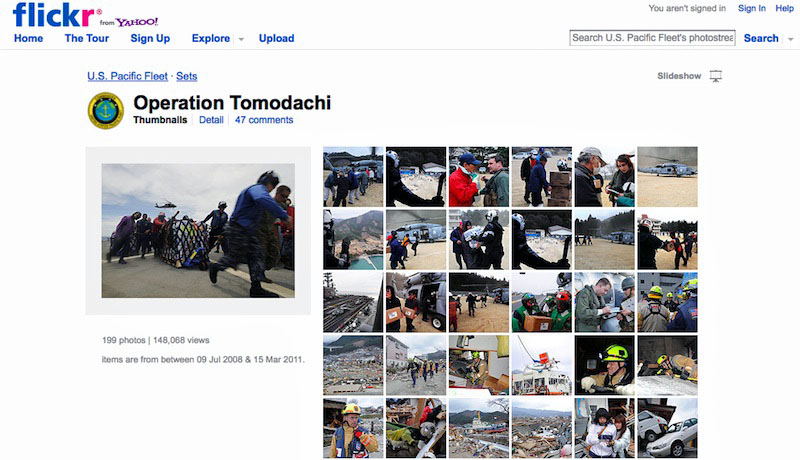Go to the Home tab
Image resolution: width=800 pixels, height=460 pixels.
28,38
